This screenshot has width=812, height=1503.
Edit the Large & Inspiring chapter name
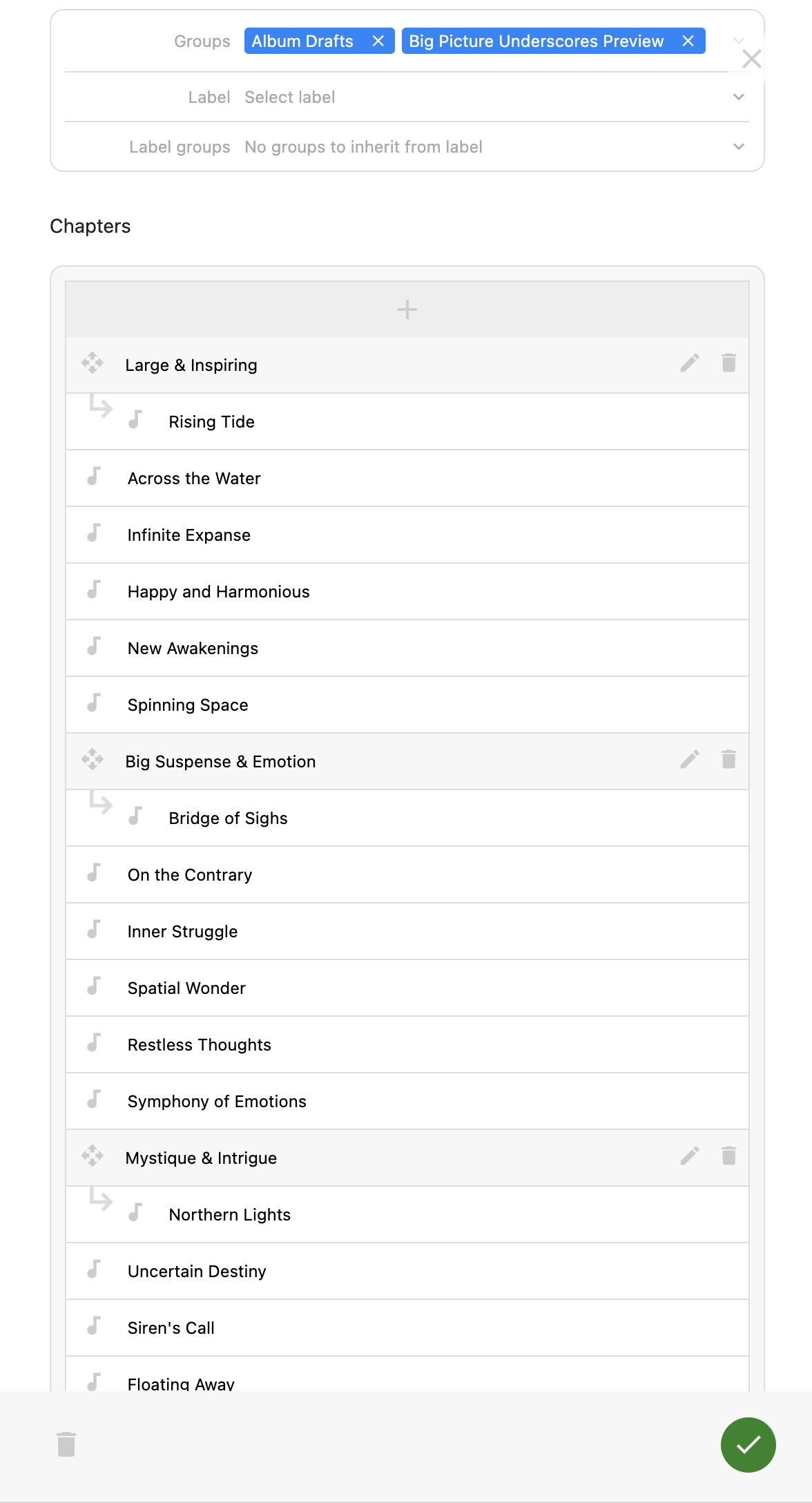click(x=690, y=363)
